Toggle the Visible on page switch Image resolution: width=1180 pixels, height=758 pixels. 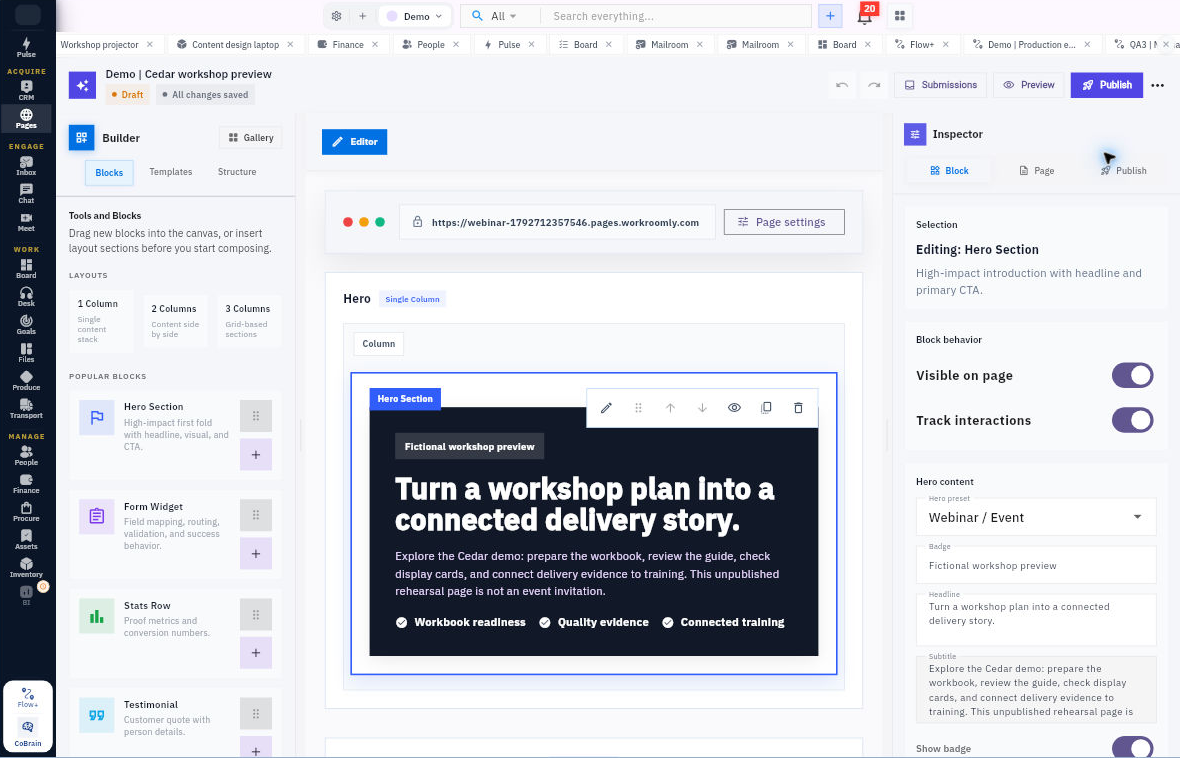tap(1133, 376)
